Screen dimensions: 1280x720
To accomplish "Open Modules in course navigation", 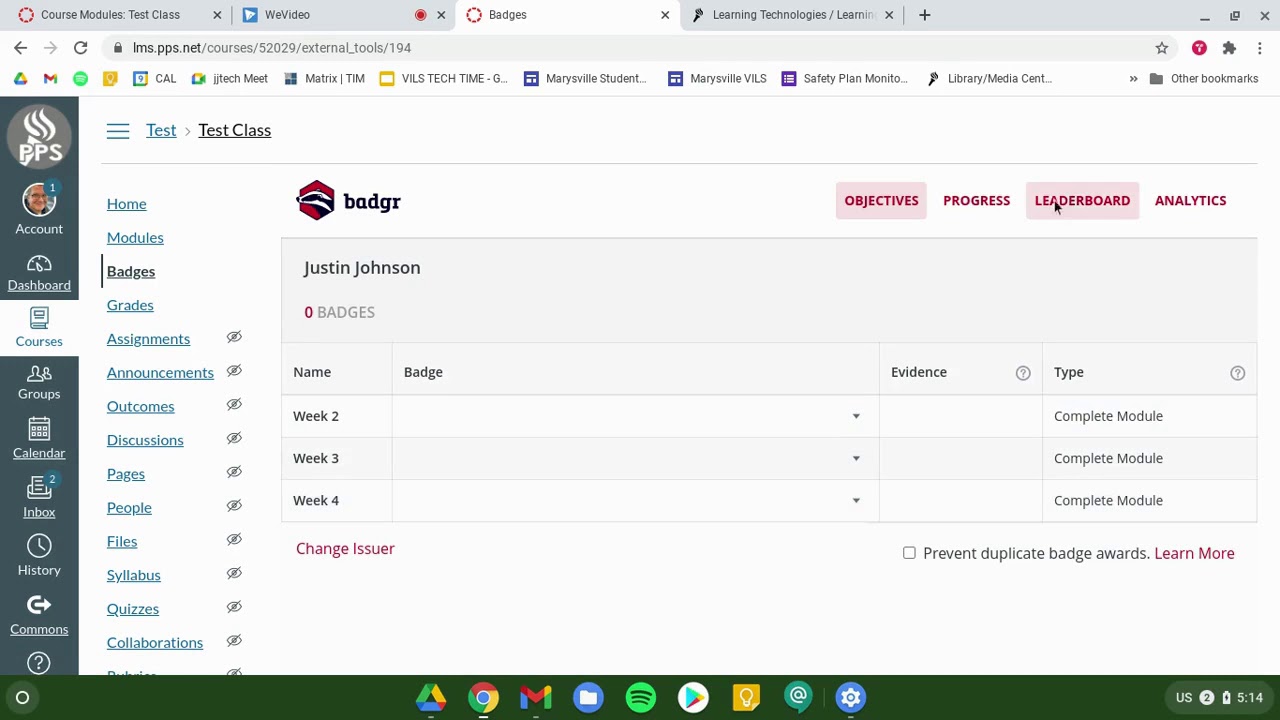I will pyautogui.click(x=135, y=237).
